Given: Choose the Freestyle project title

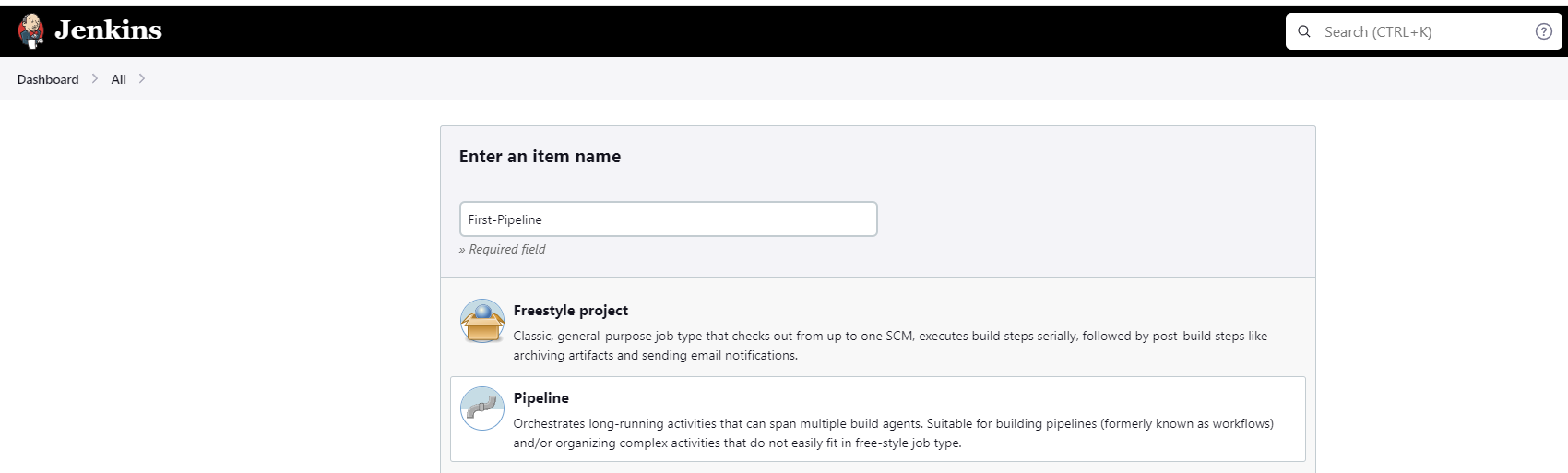Looking at the screenshot, I should click(x=570, y=311).
